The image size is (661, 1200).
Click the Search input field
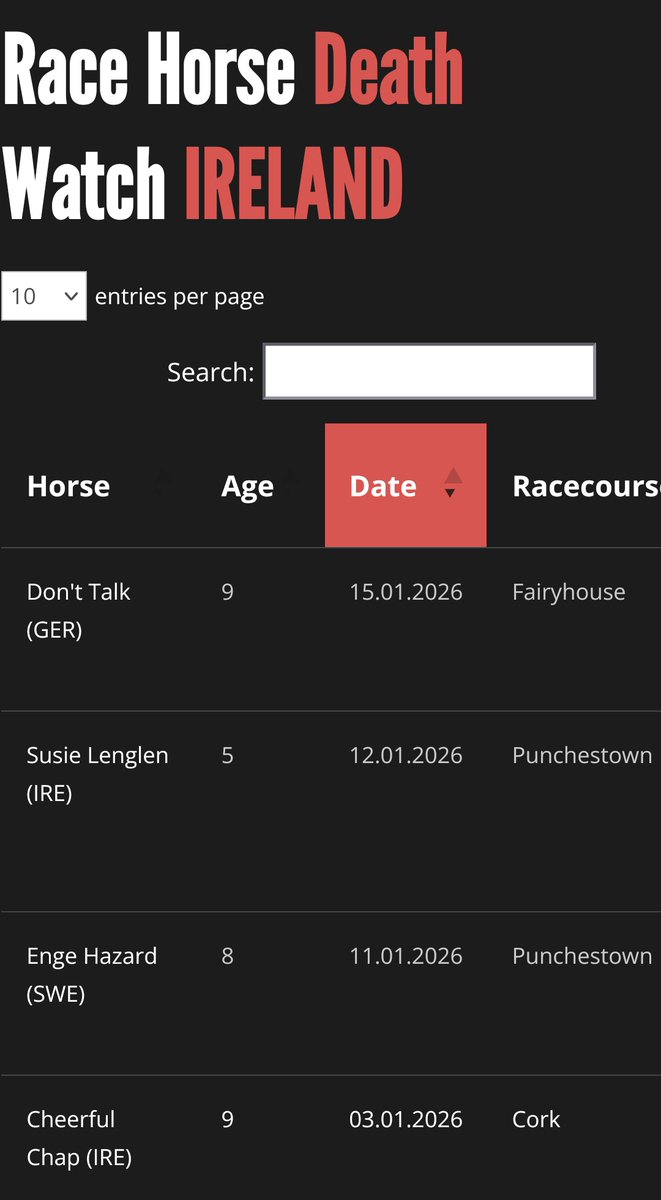429,372
